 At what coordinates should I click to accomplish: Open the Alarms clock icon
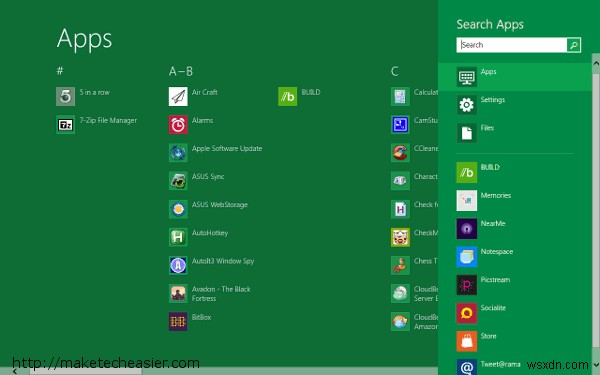pos(178,124)
